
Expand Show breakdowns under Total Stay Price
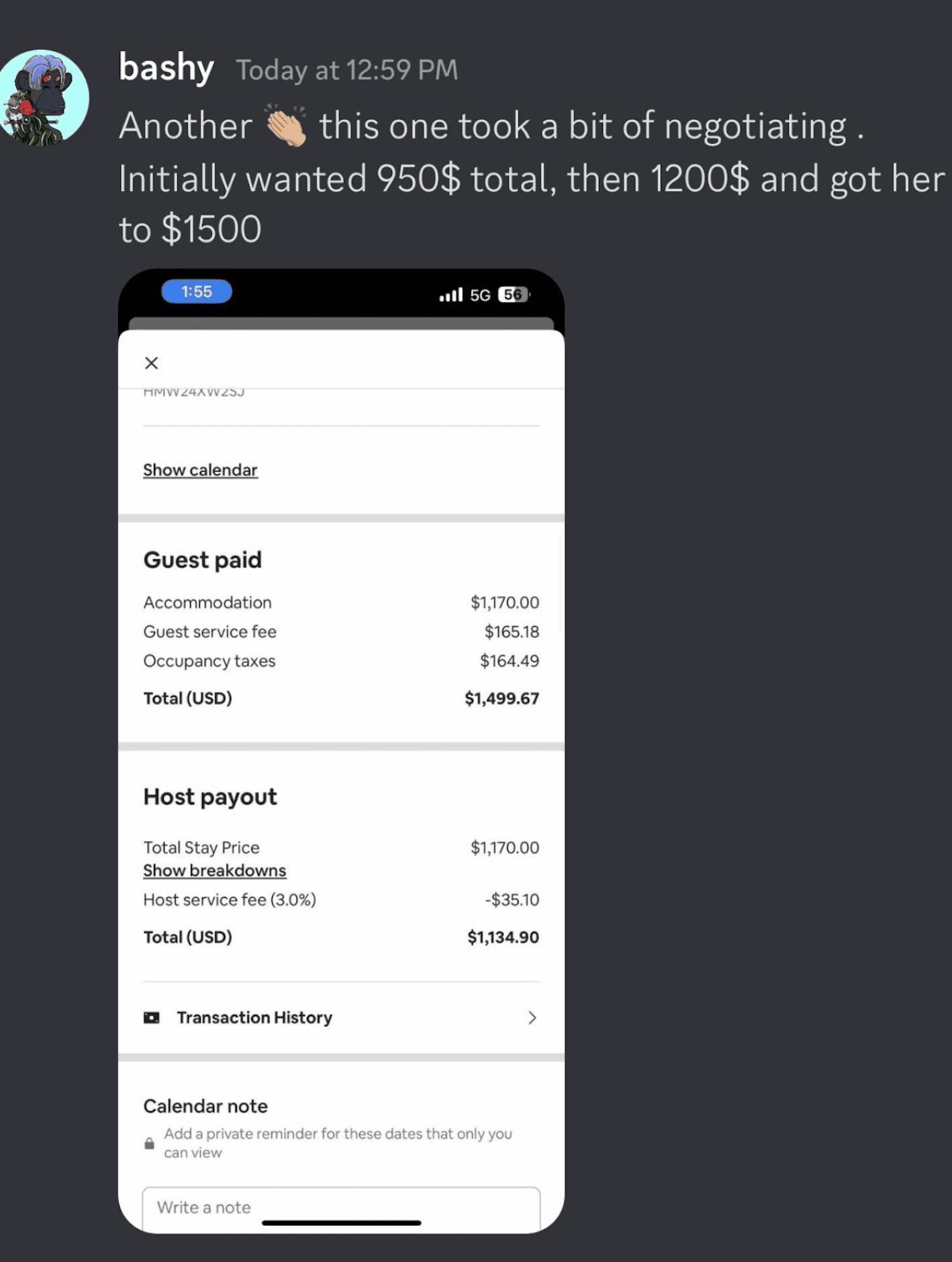point(215,871)
